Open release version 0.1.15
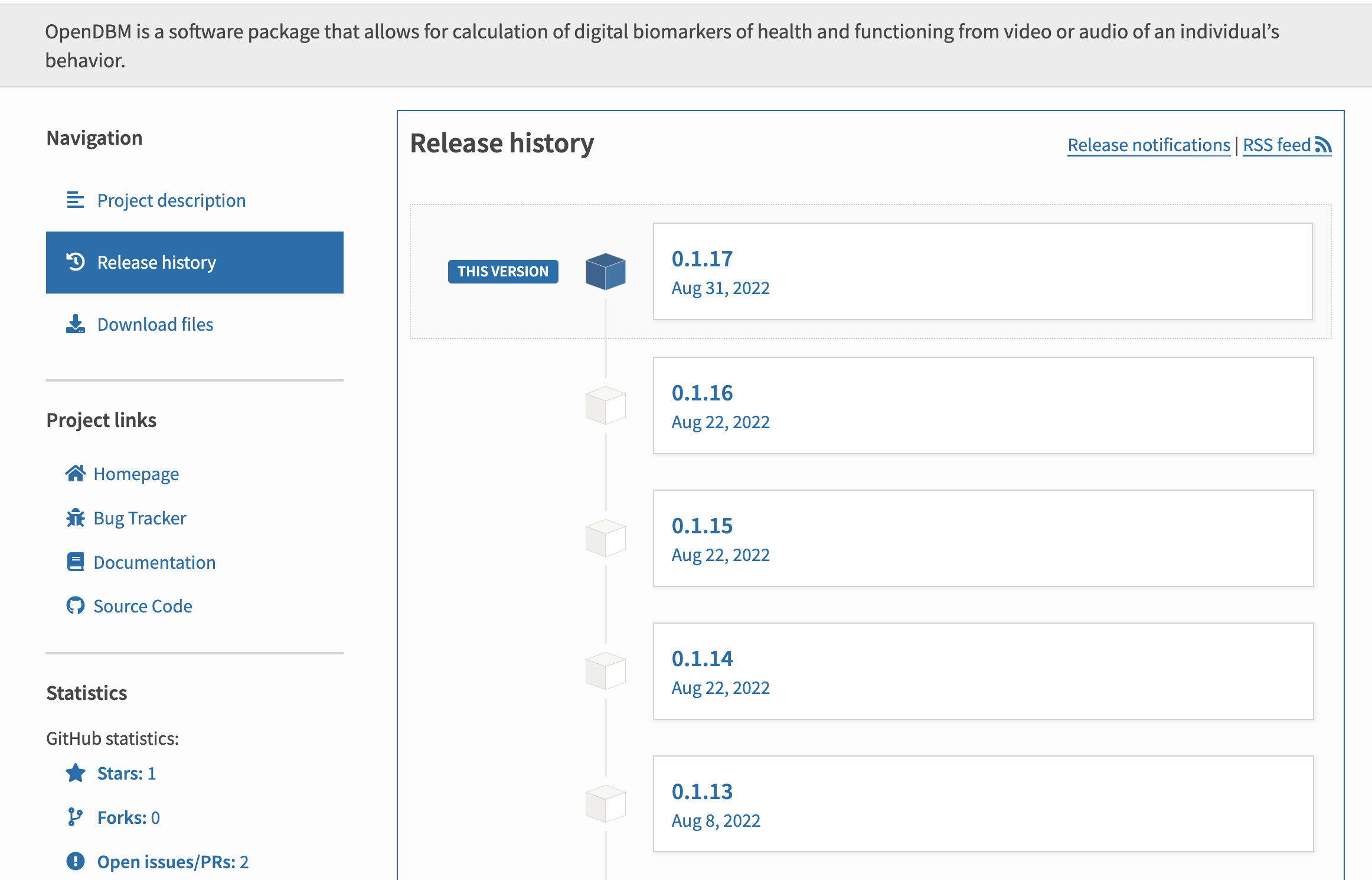This screenshot has height=880, width=1372. (983, 538)
